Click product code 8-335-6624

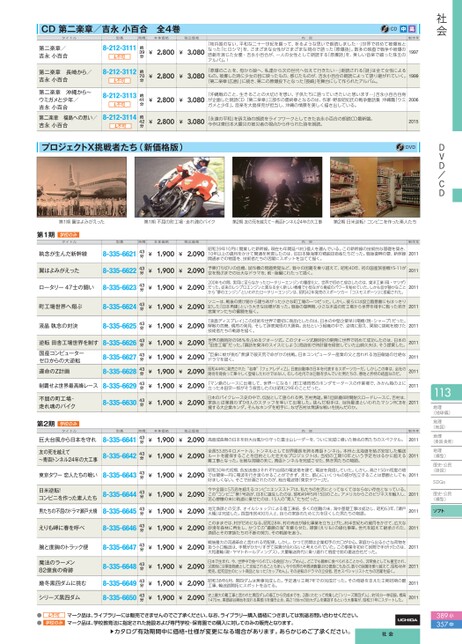coord(120,307)
